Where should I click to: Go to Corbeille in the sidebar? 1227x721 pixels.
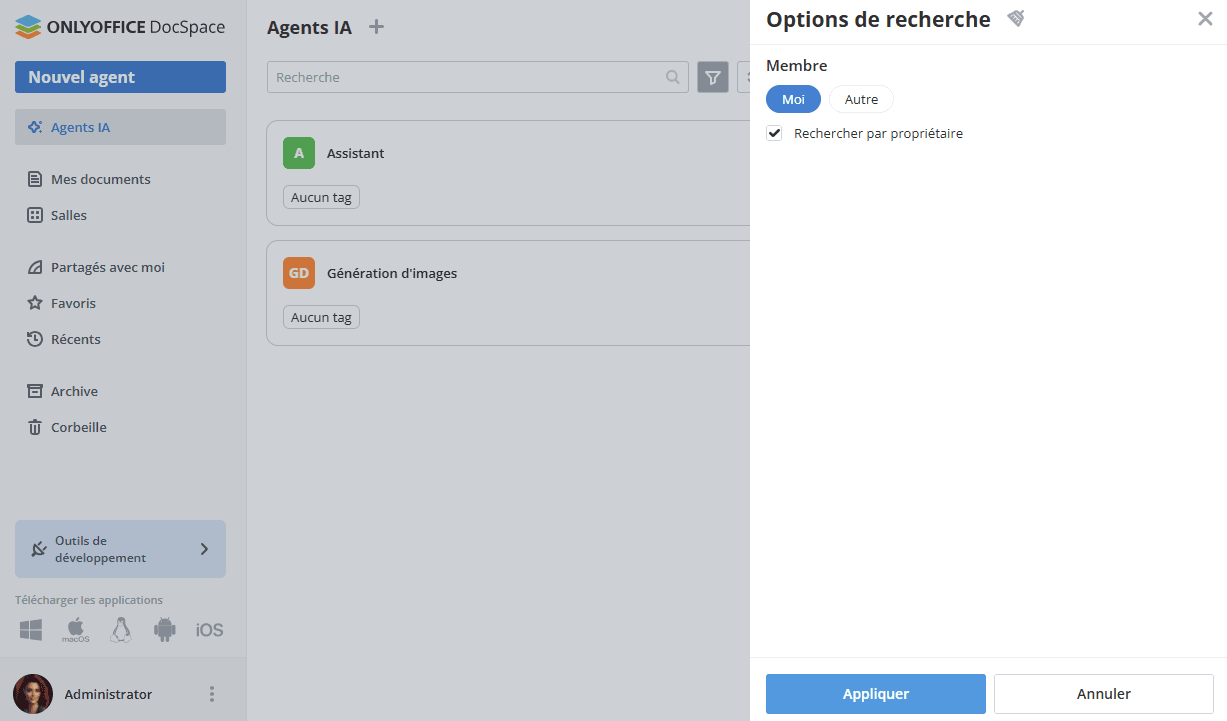tap(78, 428)
